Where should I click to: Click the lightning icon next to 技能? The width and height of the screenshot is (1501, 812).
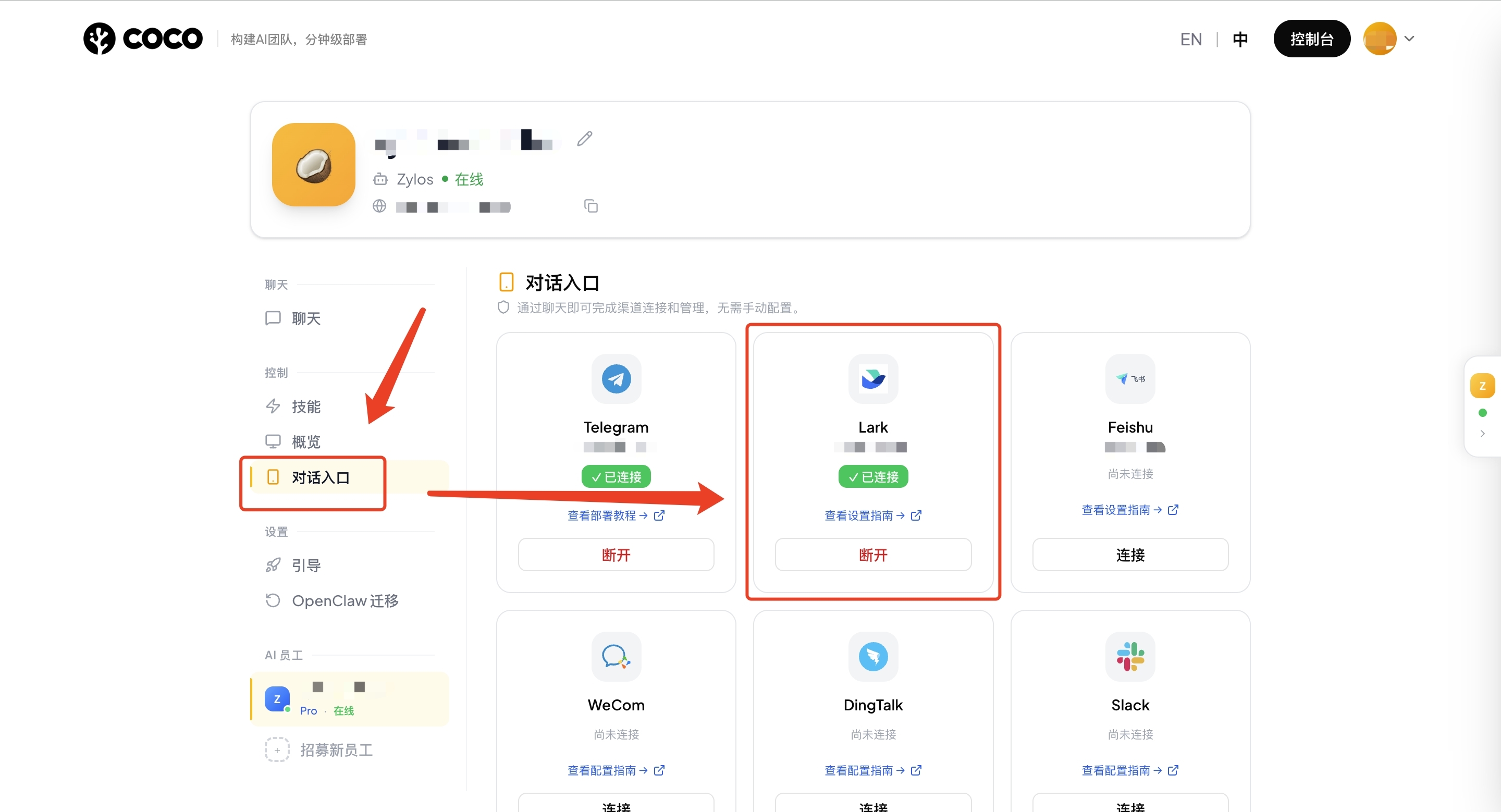(273, 406)
